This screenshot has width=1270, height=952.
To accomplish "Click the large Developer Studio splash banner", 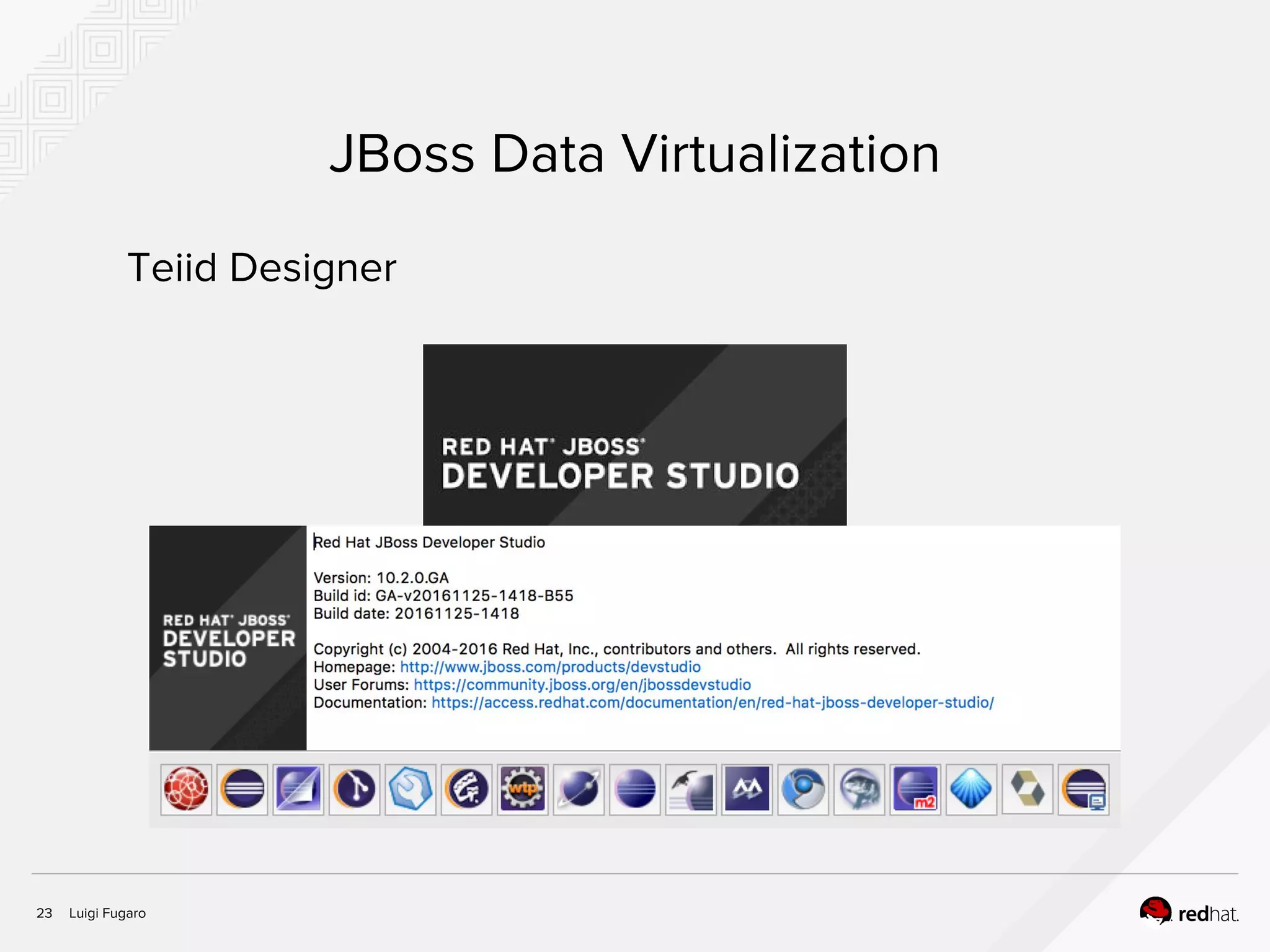I will tap(634, 434).
